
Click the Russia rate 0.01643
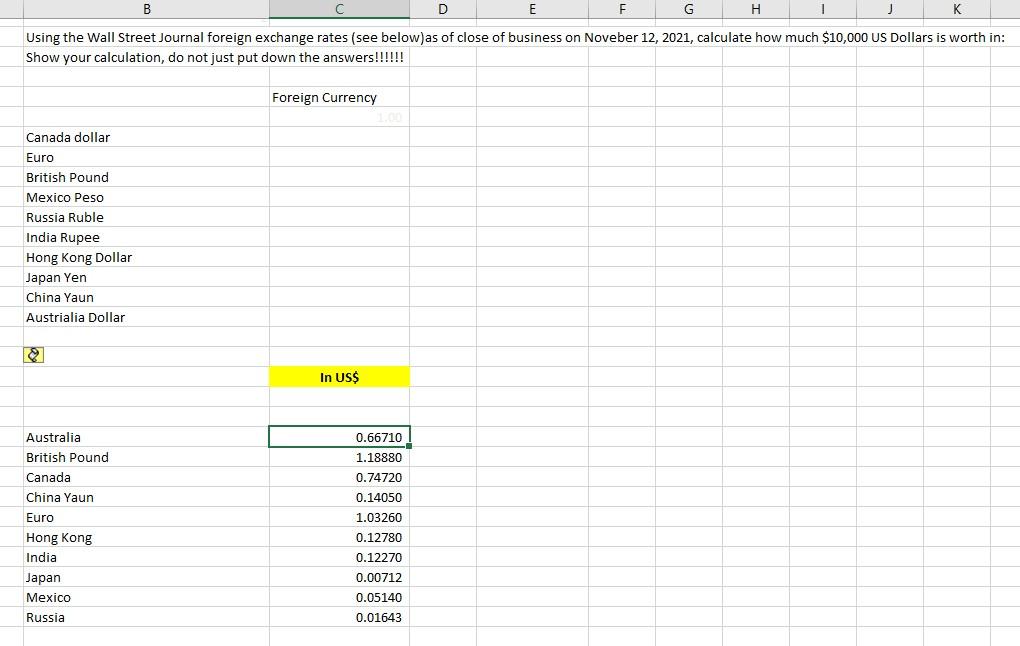point(339,617)
